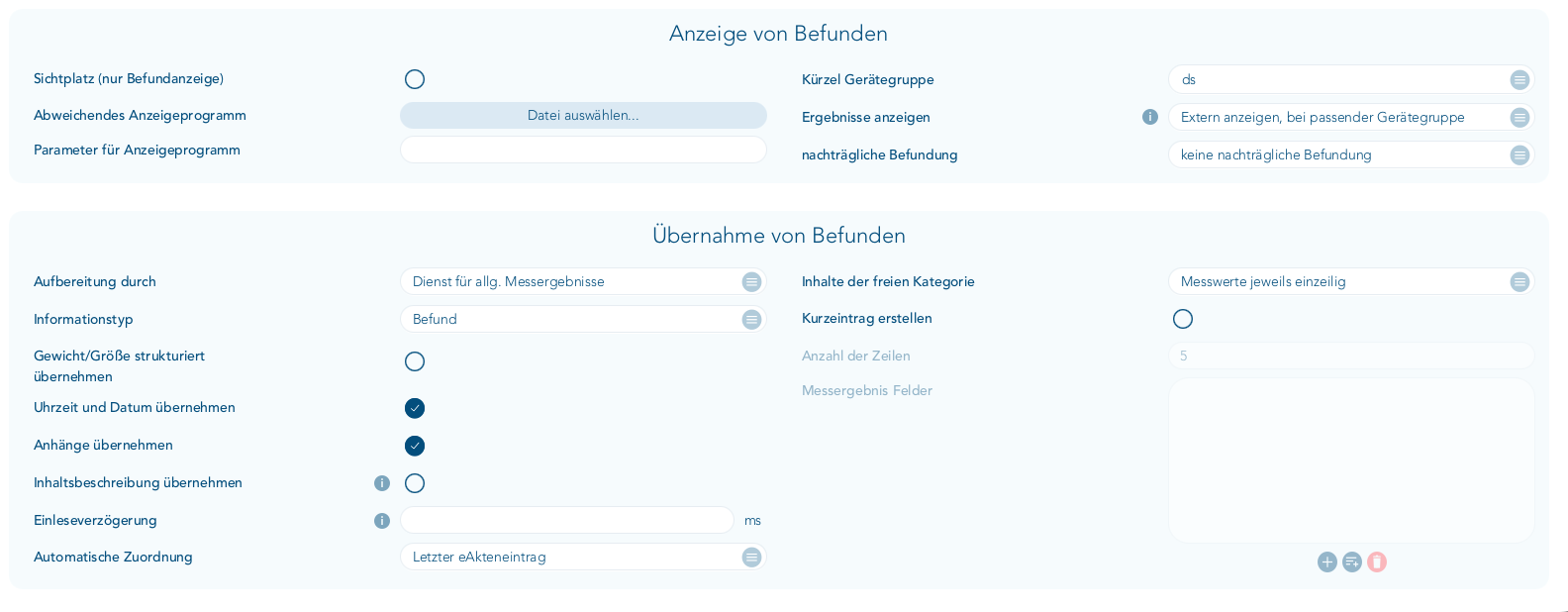Click info icon next to Inhaltsbeschreibung übernehmen
This screenshot has height=612, width=1568.
pos(382,483)
